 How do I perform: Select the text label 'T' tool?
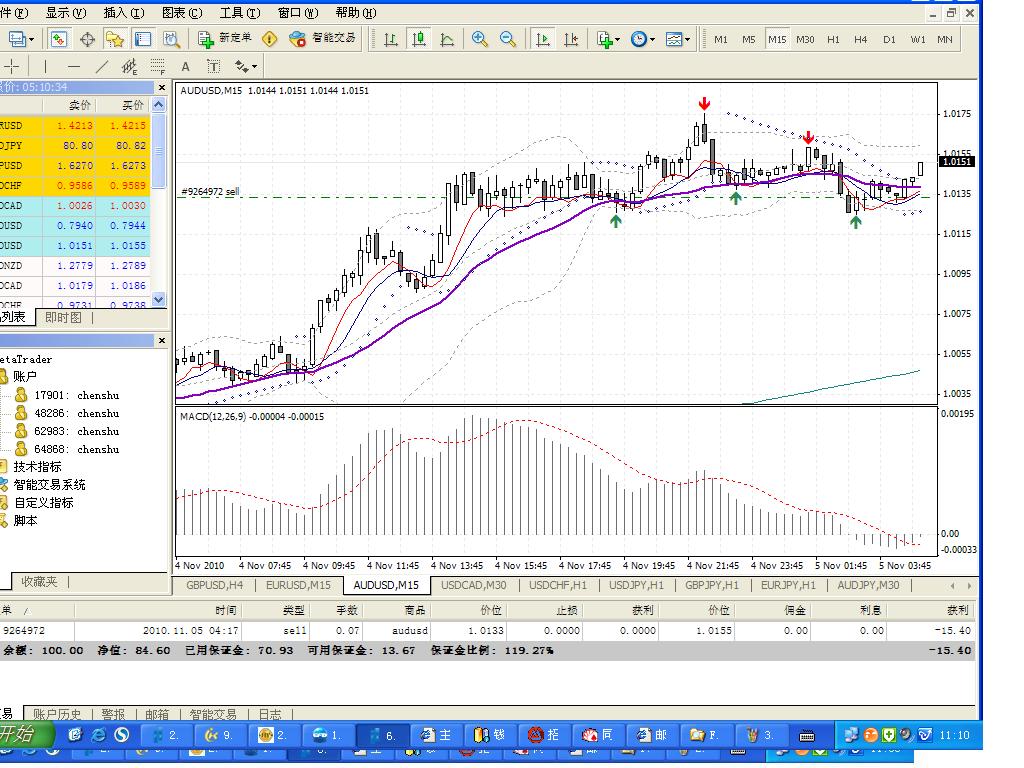point(214,66)
